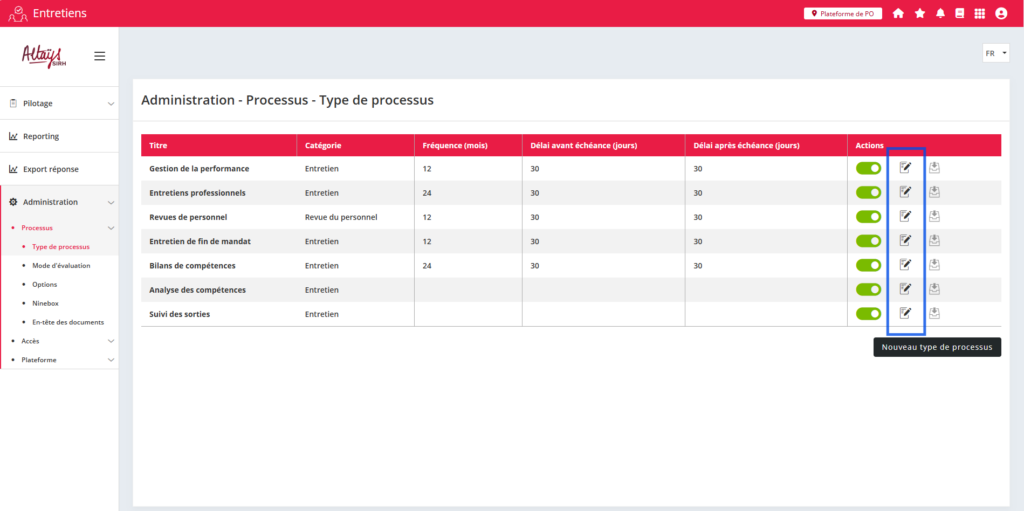Click edit icon for Revues de personnel
Viewport: 1024px width, 511px height.
click(x=905, y=216)
